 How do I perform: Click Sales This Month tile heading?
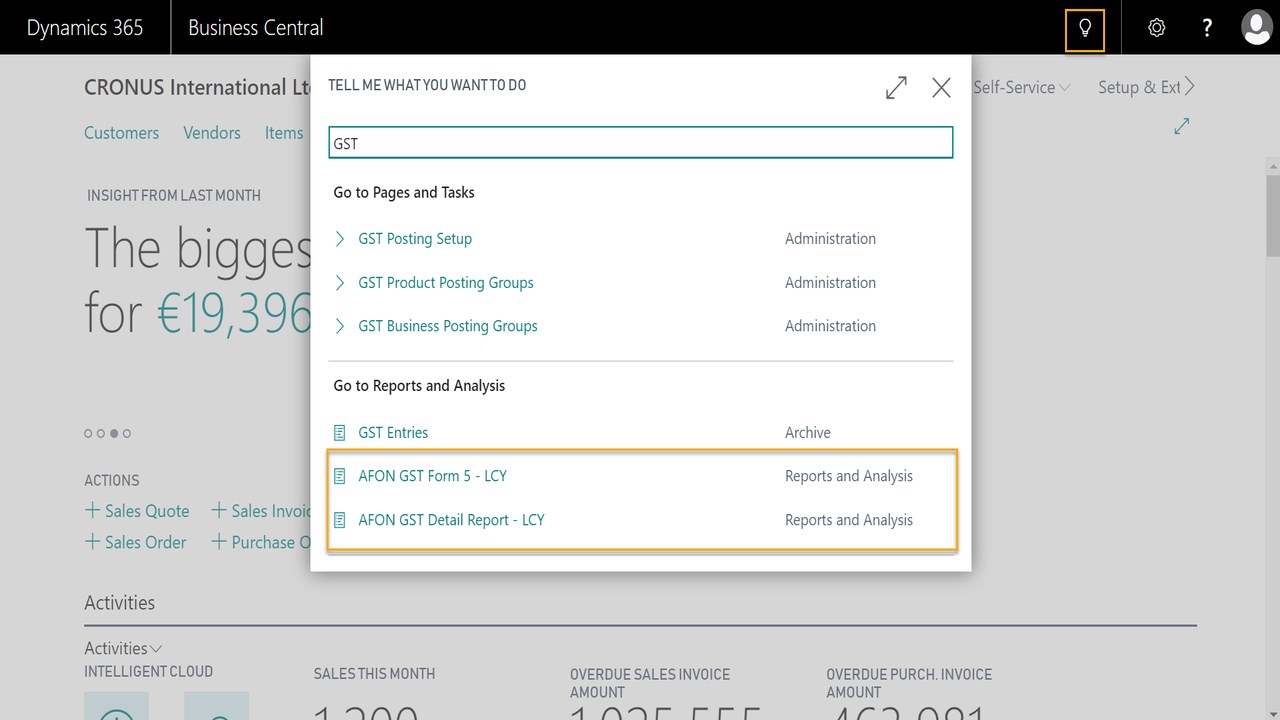point(374,674)
